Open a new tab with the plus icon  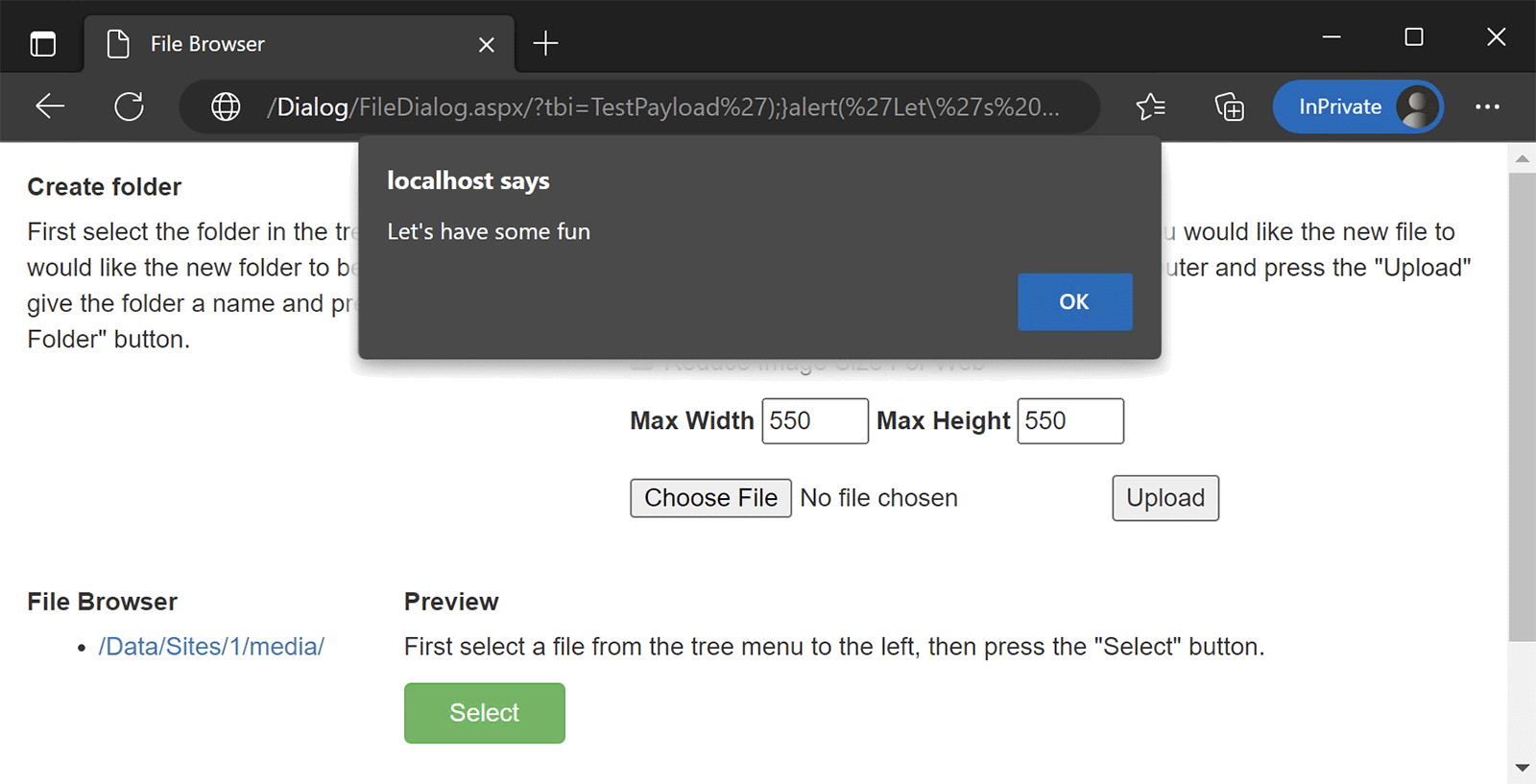click(545, 43)
